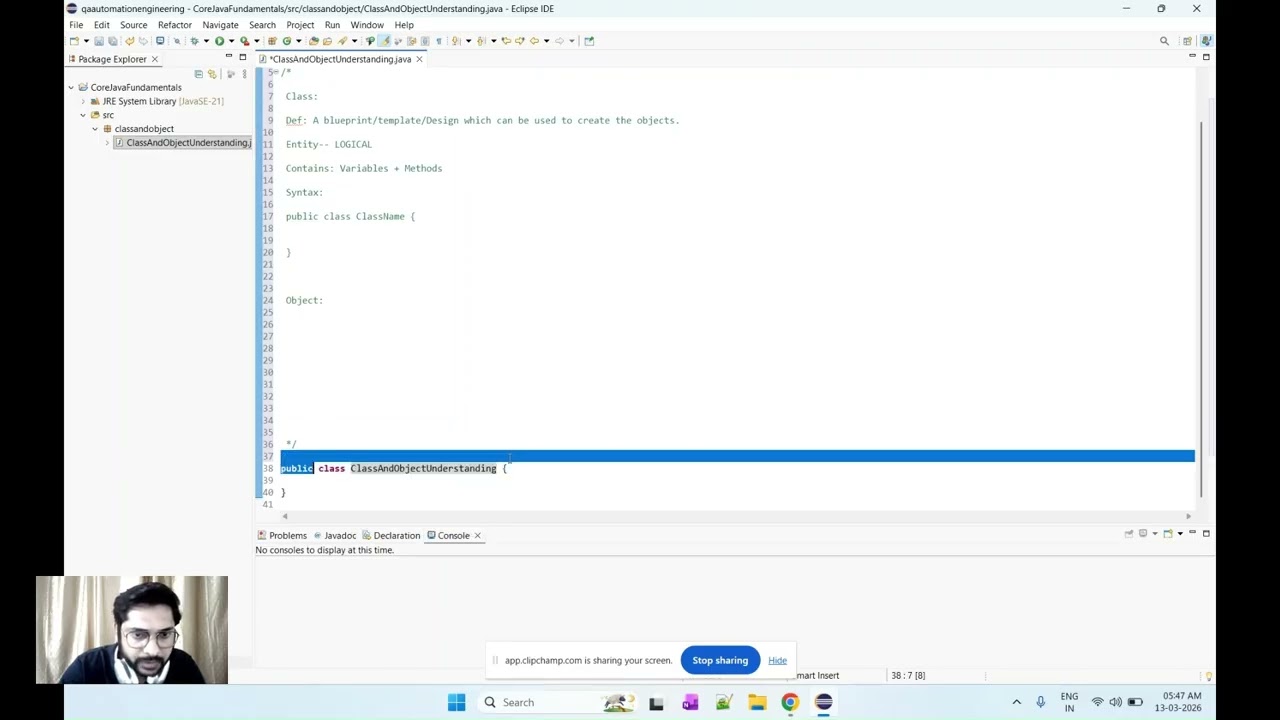Screen dimensions: 1280x720
Task: Open Package Explorer view menu dots
Action: pos(244,74)
